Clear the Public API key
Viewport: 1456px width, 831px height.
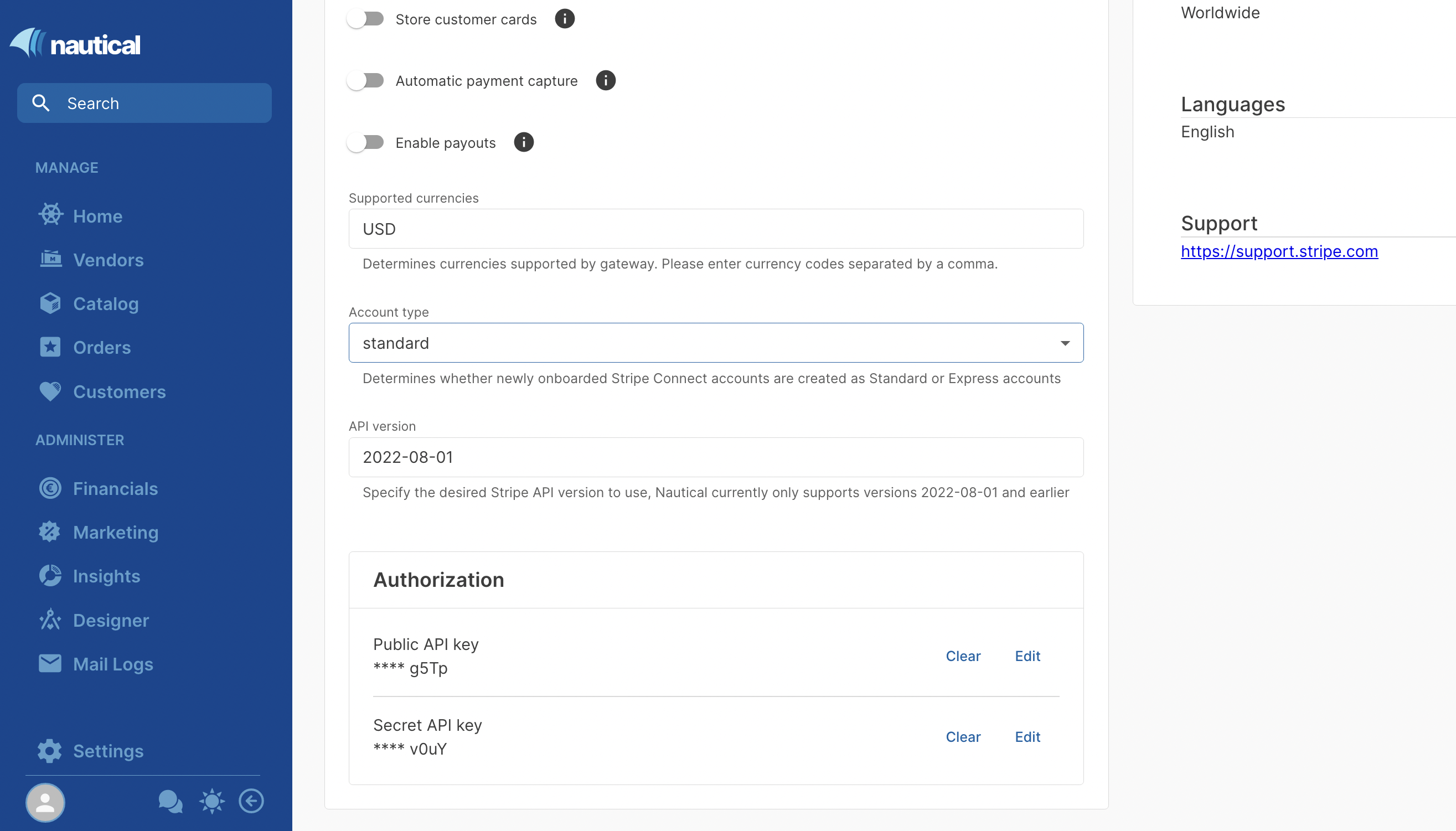pyautogui.click(x=963, y=656)
